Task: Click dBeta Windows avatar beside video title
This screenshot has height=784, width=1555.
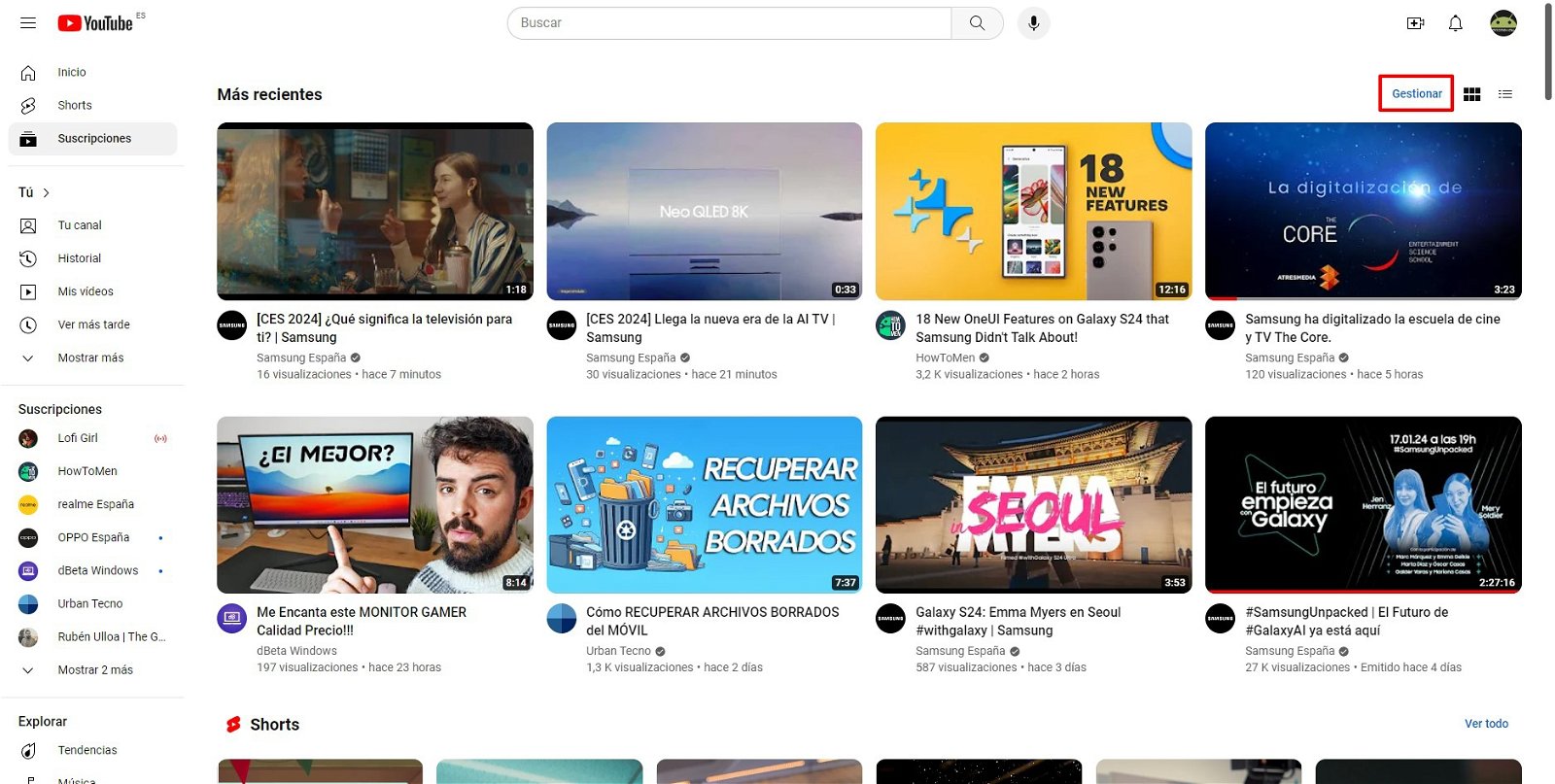Action: pos(231,618)
